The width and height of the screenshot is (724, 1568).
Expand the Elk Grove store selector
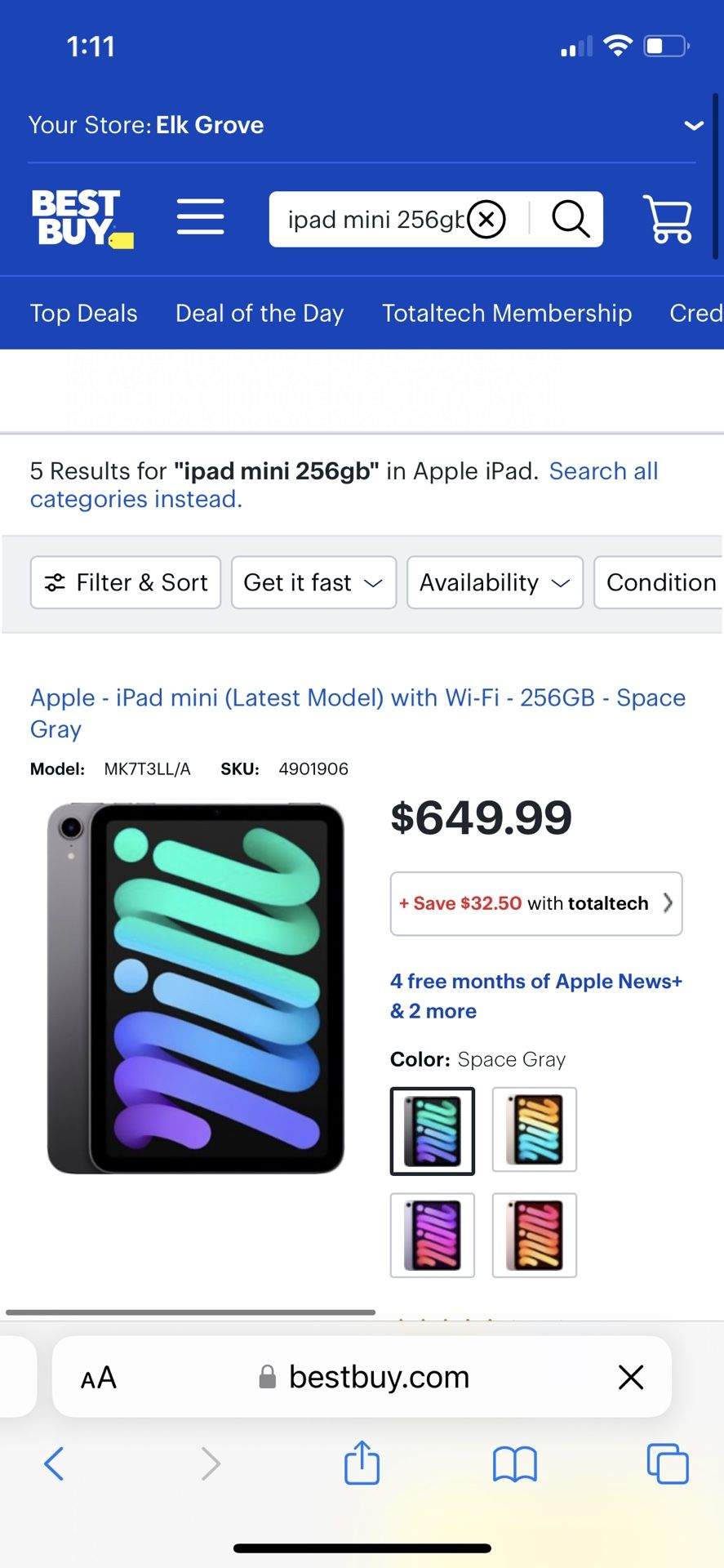(x=693, y=125)
